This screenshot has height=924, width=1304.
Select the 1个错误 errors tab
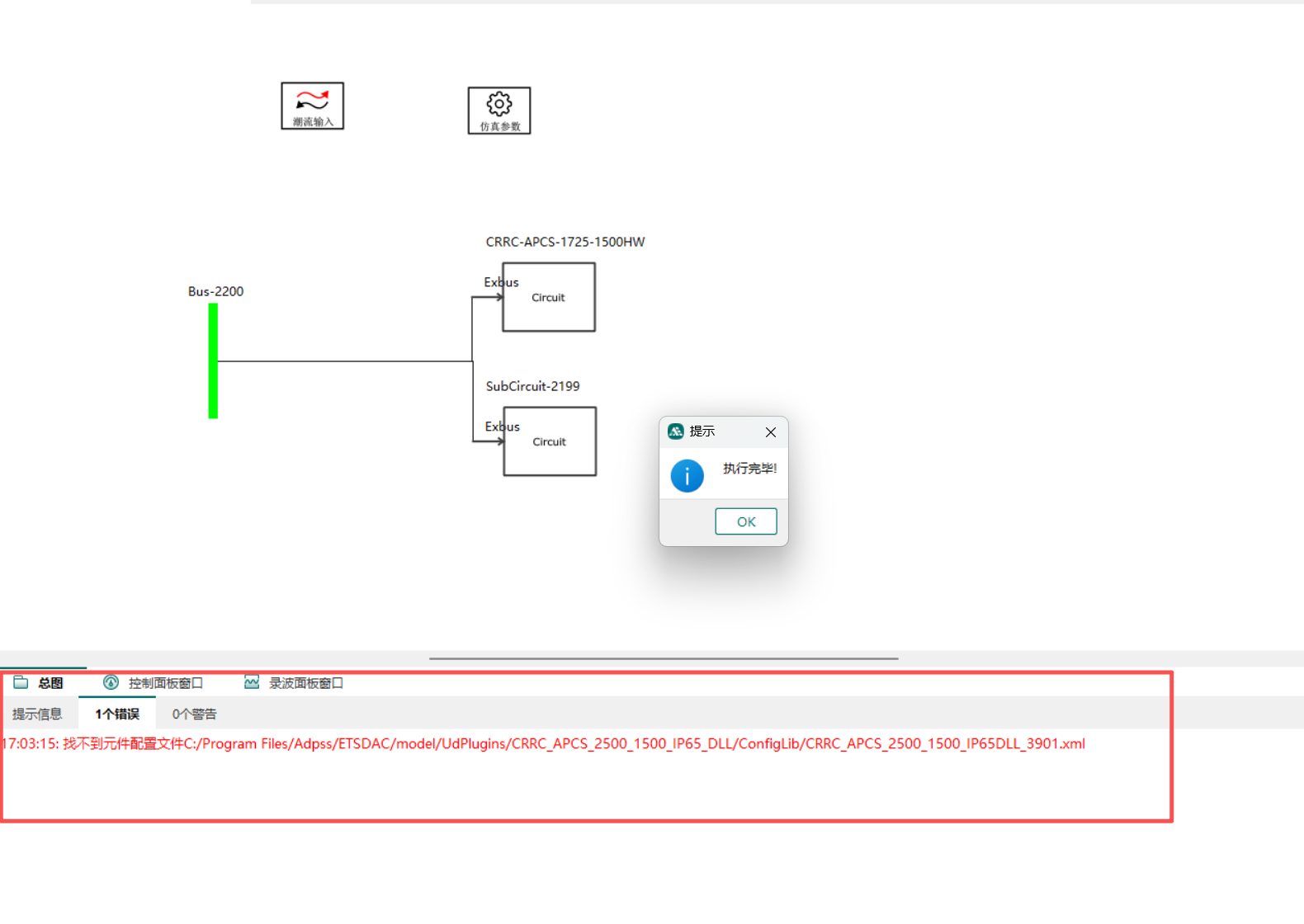click(117, 714)
